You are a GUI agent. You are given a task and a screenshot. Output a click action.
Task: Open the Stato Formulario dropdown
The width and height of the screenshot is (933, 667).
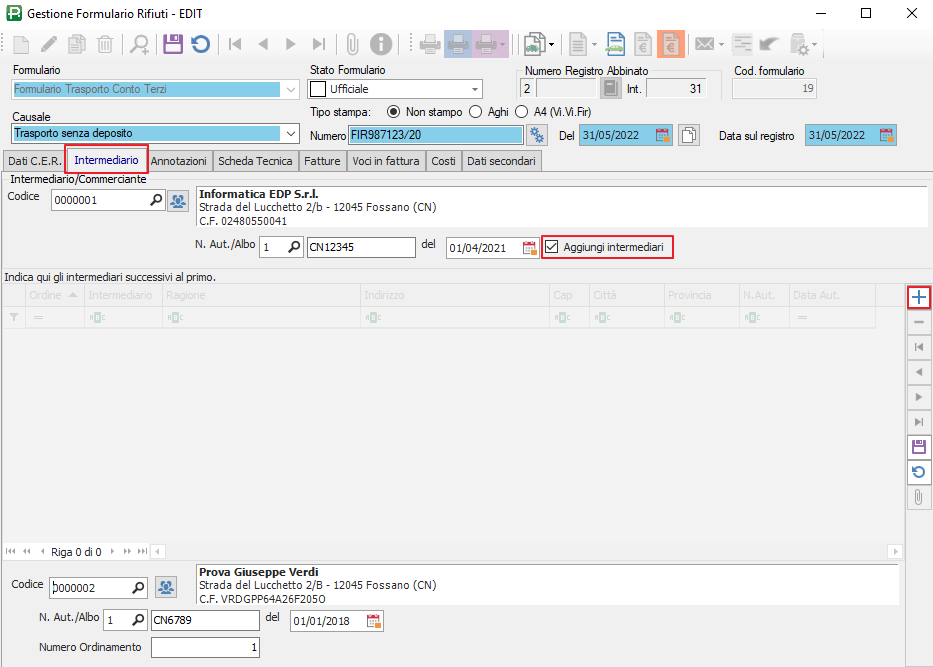click(473, 89)
